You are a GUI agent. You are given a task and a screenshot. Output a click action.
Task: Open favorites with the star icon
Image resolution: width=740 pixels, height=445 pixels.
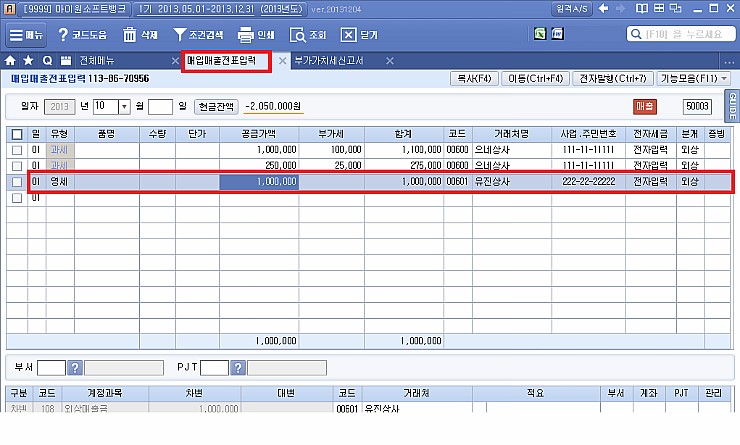(28, 60)
